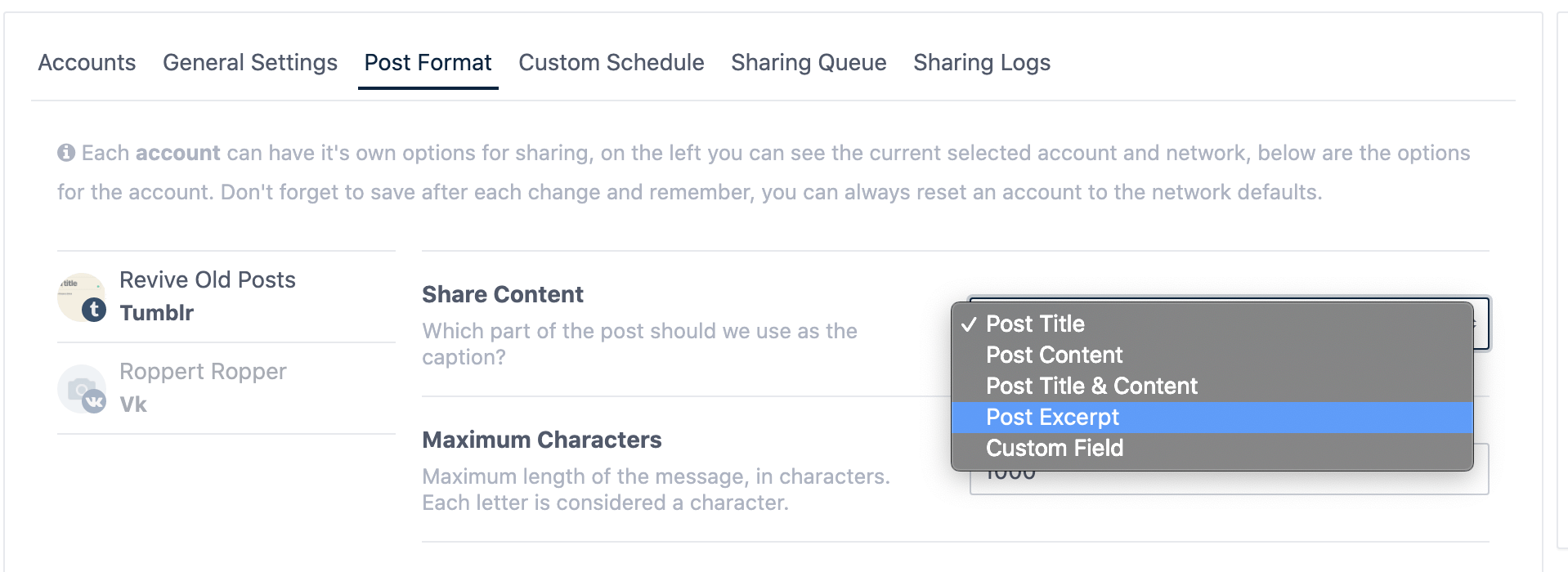The image size is (1568, 572).
Task: Click the Maximum Characters input field
Action: (1226, 482)
